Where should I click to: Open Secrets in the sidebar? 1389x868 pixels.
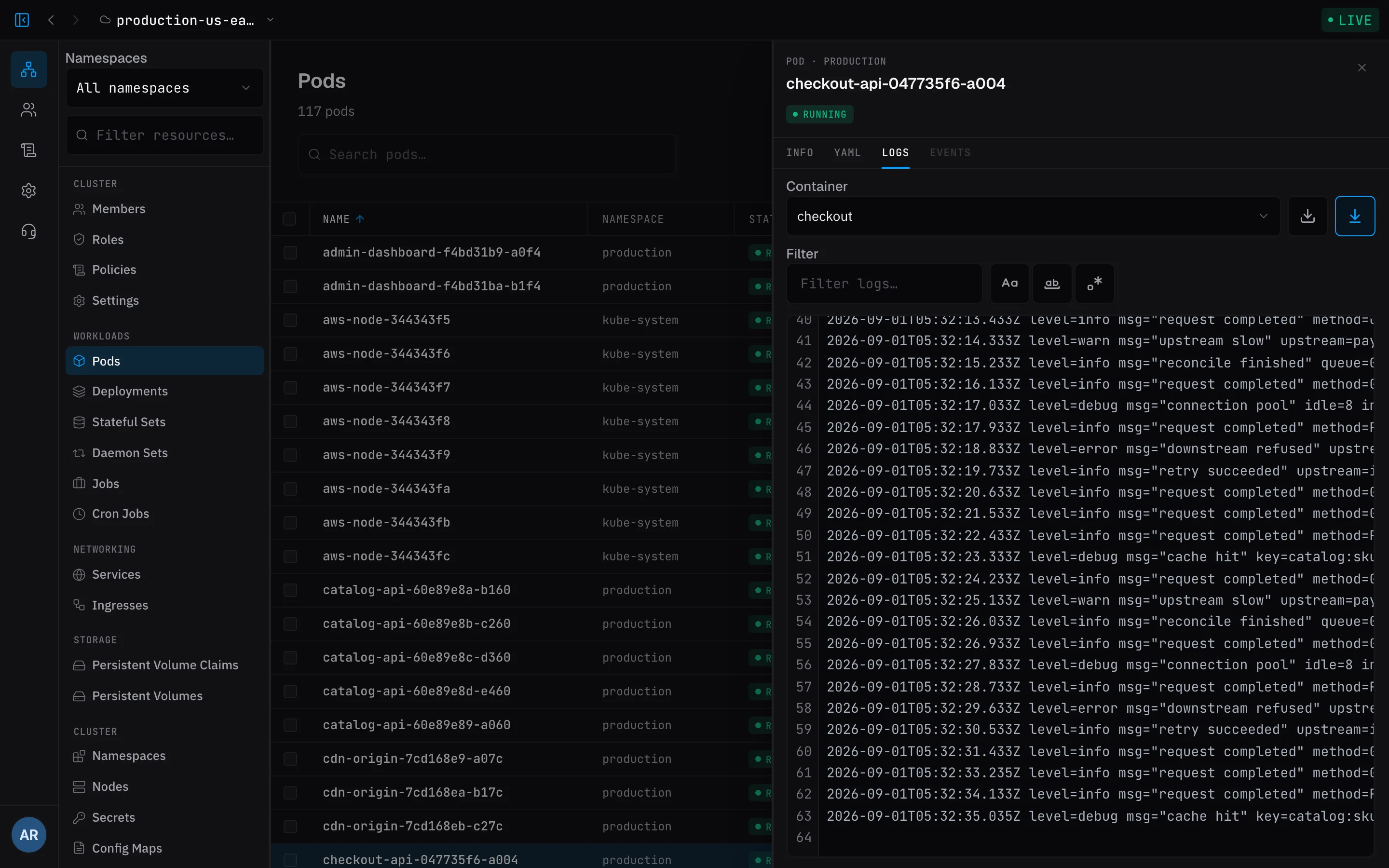[x=165, y=817]
